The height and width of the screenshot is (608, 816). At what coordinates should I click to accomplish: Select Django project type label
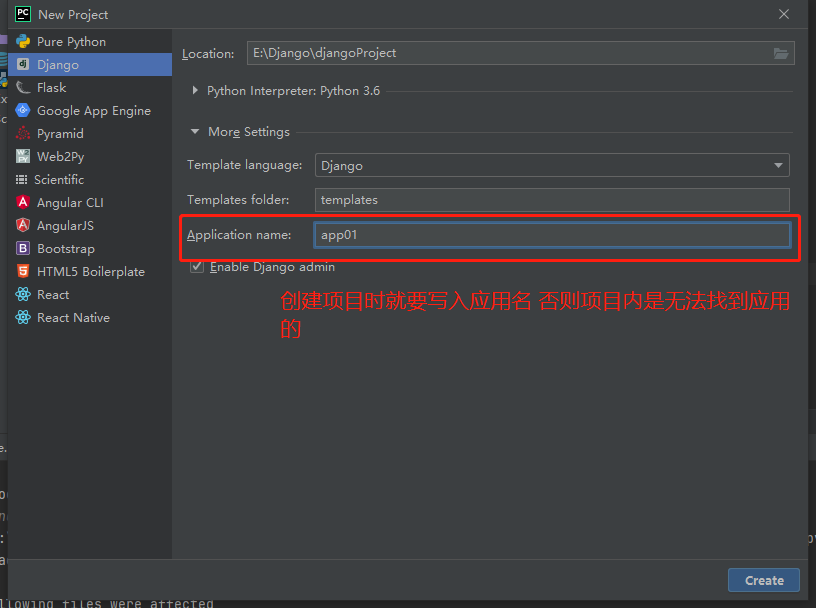(x=58, y=65)
